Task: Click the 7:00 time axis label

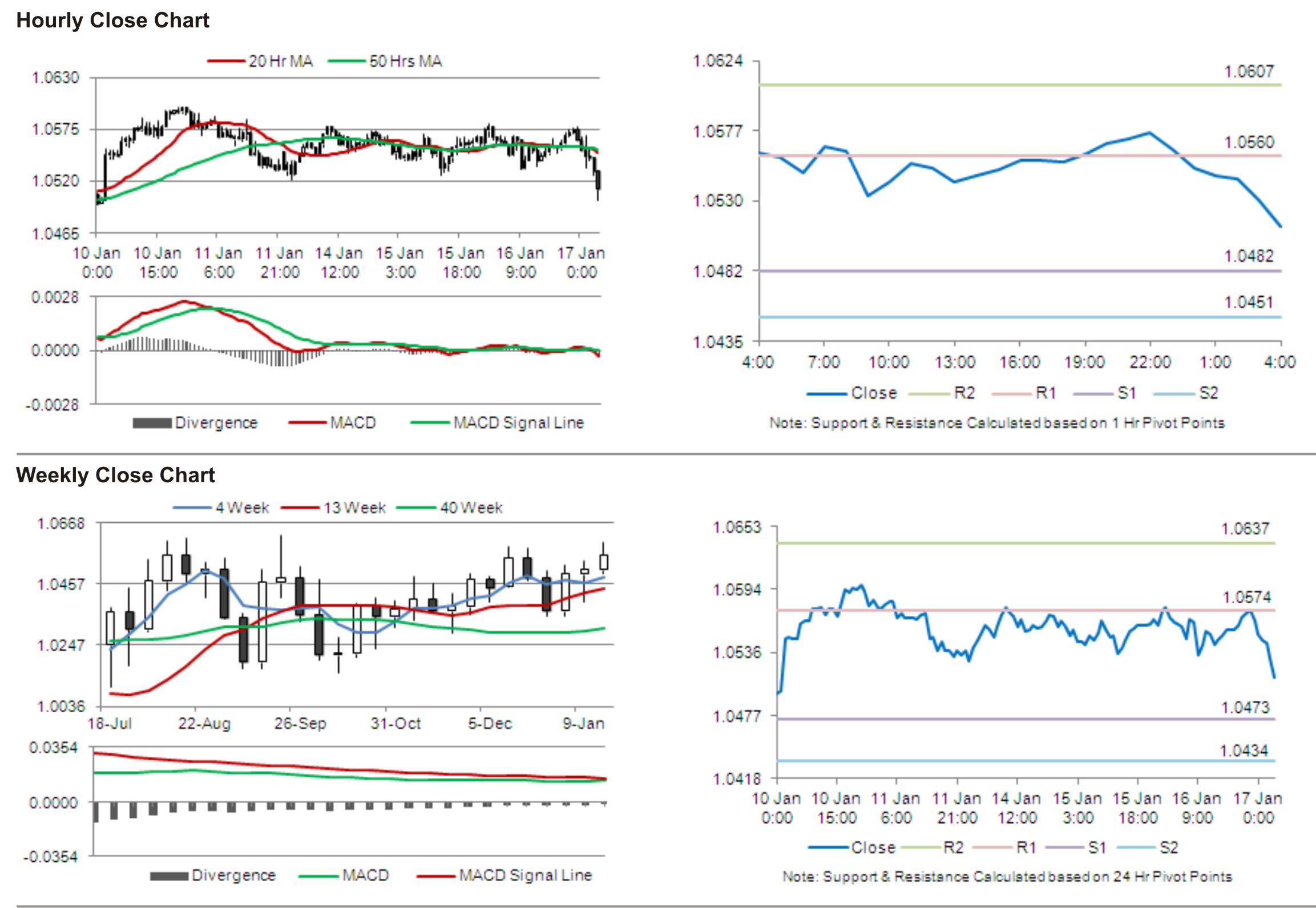Action: pyautogui.click(x=823, y=362)
